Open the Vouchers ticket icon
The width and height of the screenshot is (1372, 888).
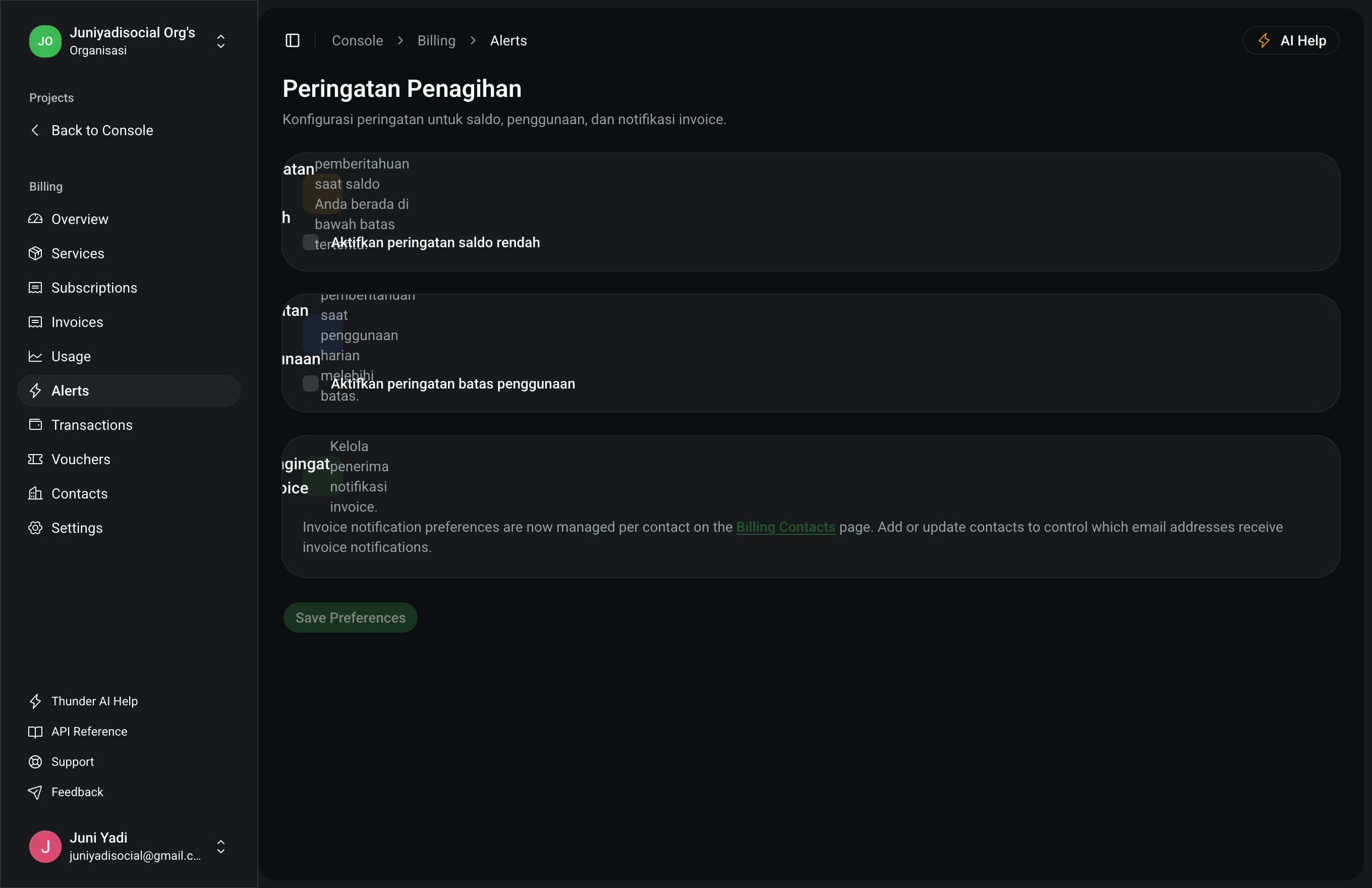(35, 459)
